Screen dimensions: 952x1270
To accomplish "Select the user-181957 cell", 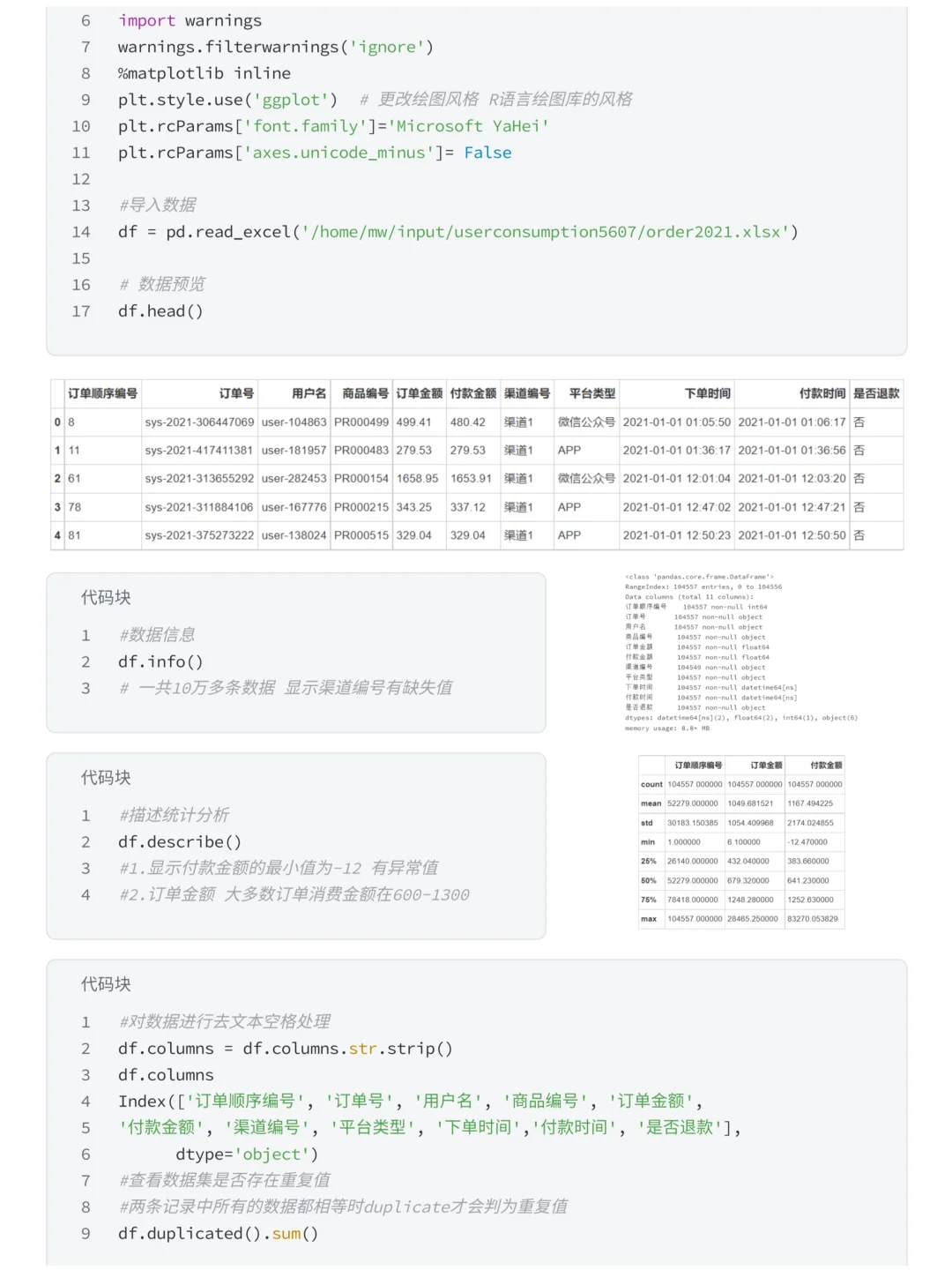I will pos(294,451).
